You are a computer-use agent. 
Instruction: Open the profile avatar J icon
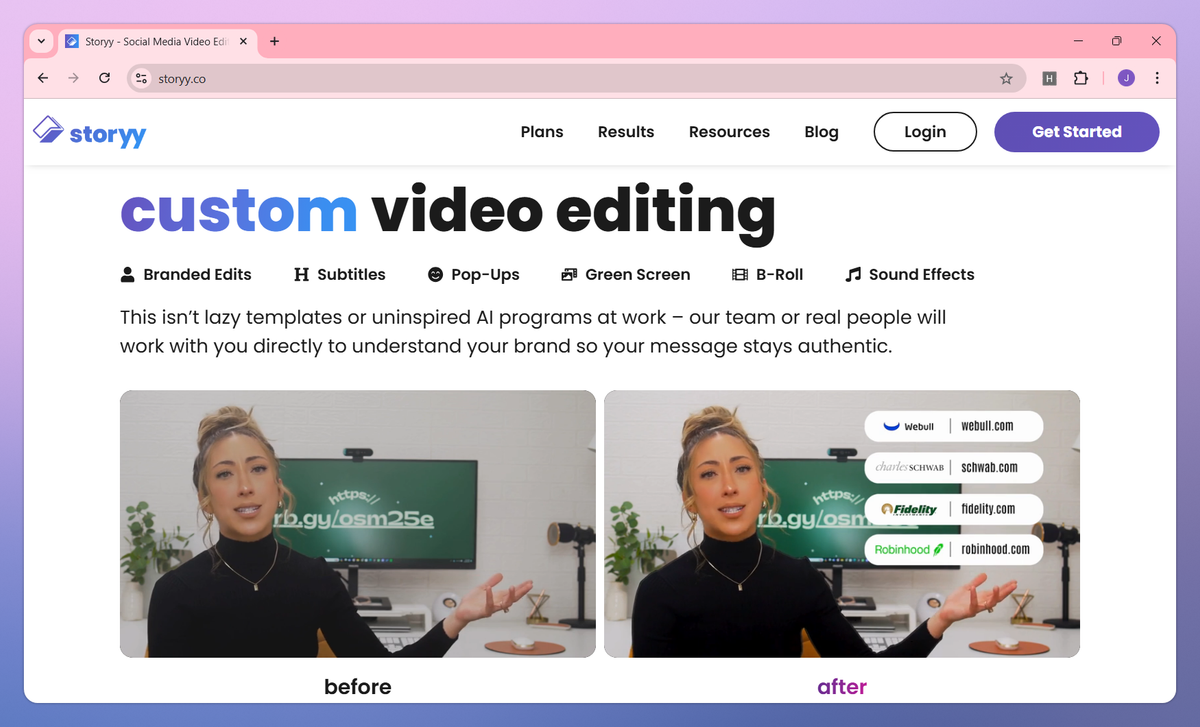point(1126,78)
